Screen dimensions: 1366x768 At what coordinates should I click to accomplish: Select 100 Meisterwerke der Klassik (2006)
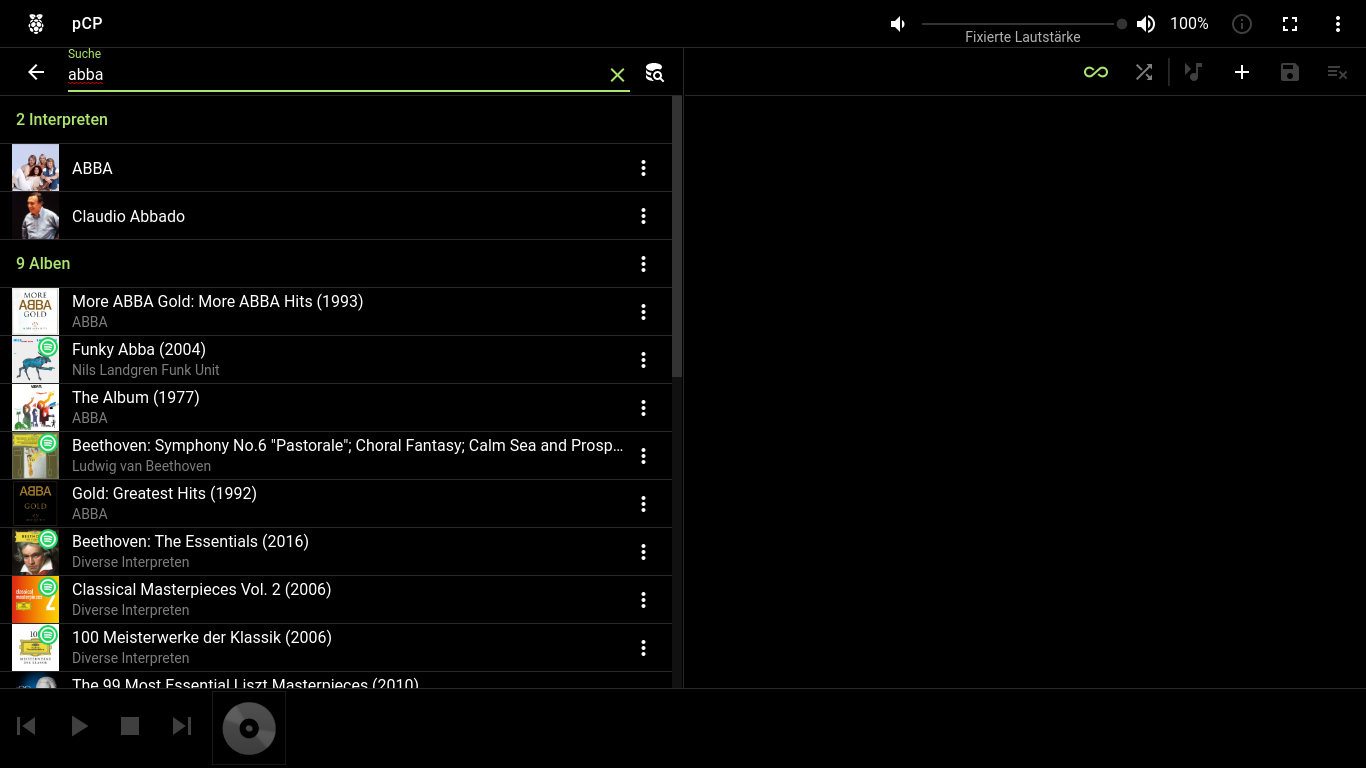click(336, 648)
